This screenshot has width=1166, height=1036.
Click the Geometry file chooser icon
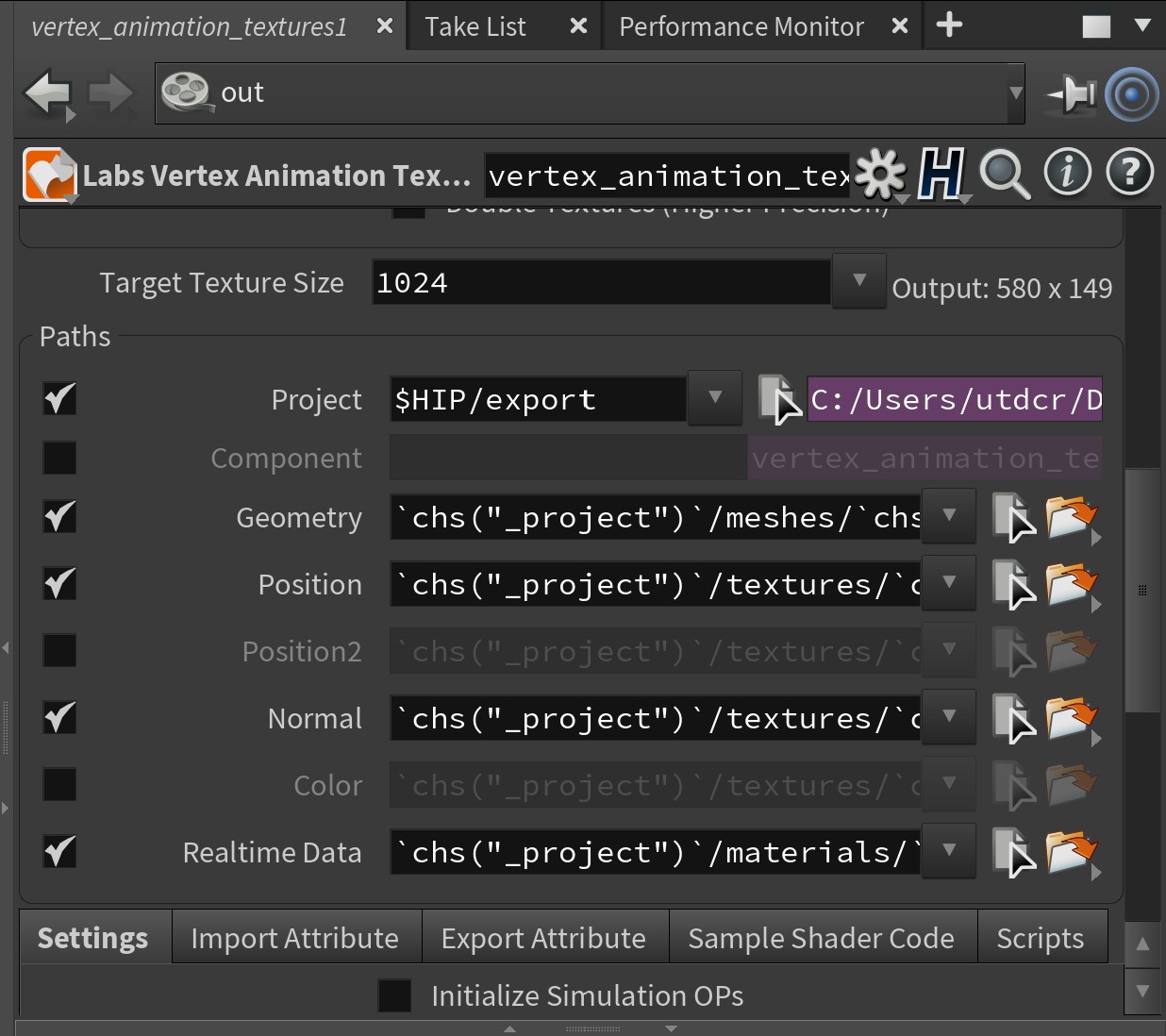[1013, 518]
